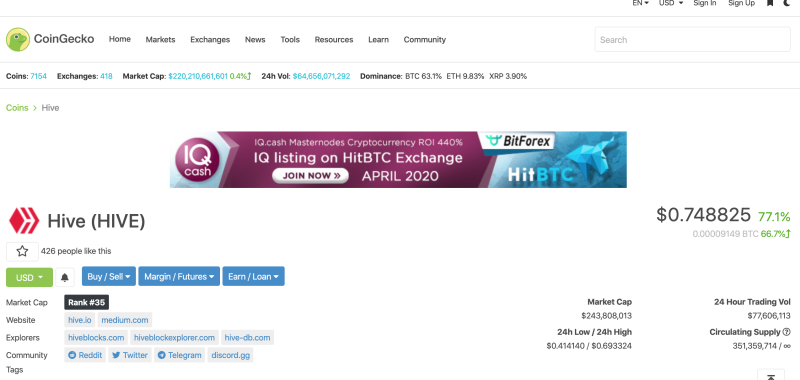Open the hive-db.com explorer link
Screen dimensions: 800x380
pos(247,338)
